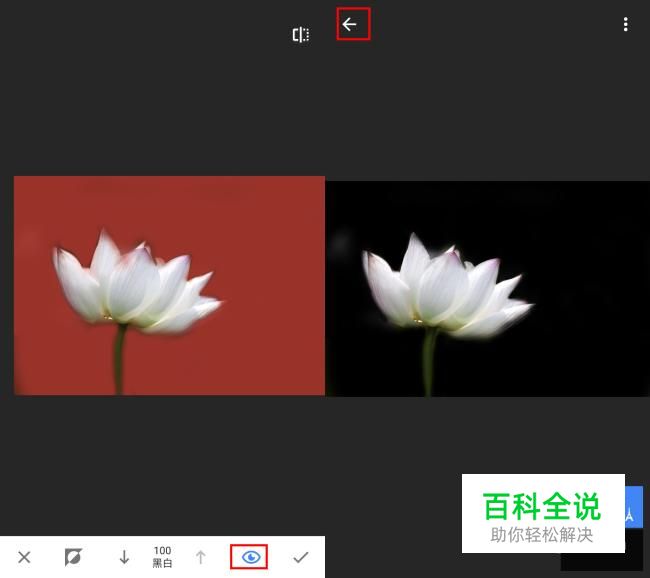Screen dimensions: 650x578
Task: Increase brush value with up arrow
Action: coord(201,557)
